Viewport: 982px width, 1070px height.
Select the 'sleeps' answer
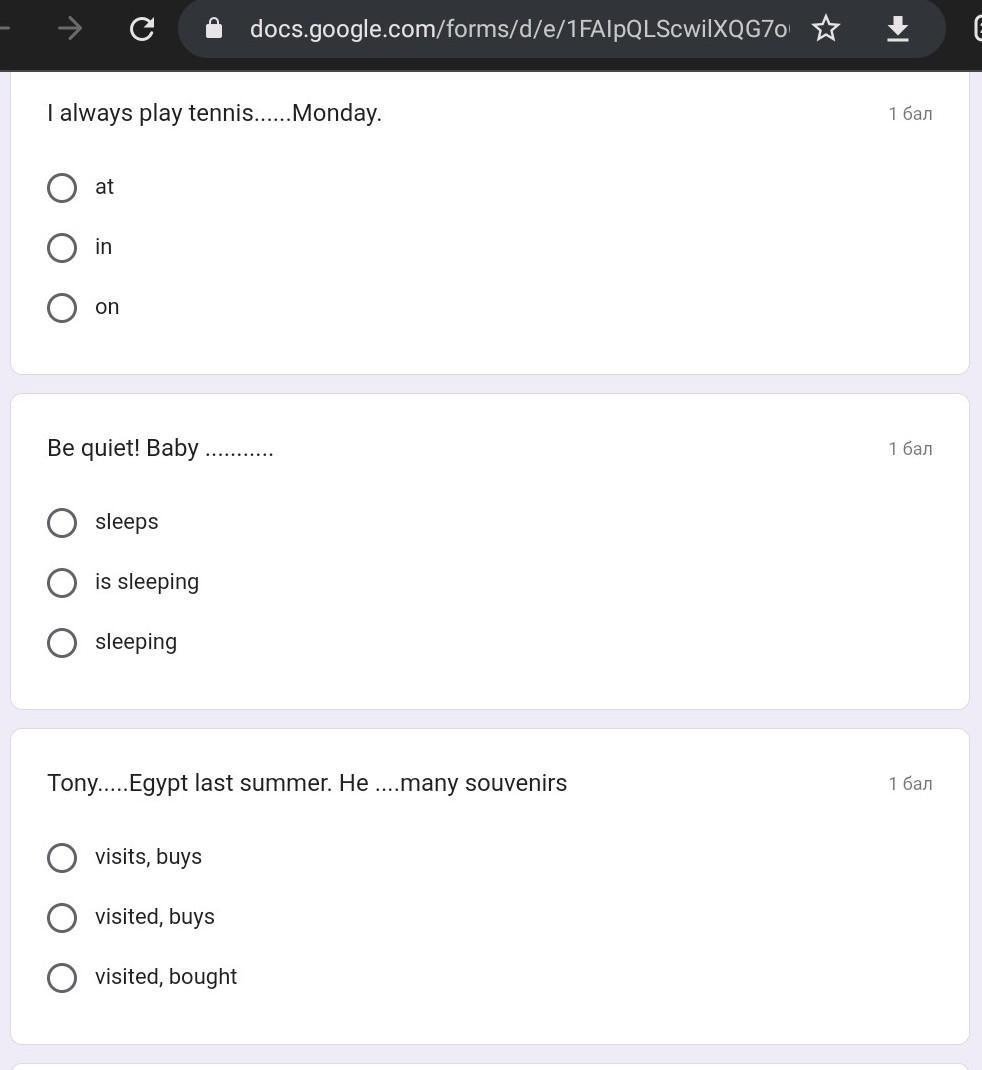pos(62,523)
